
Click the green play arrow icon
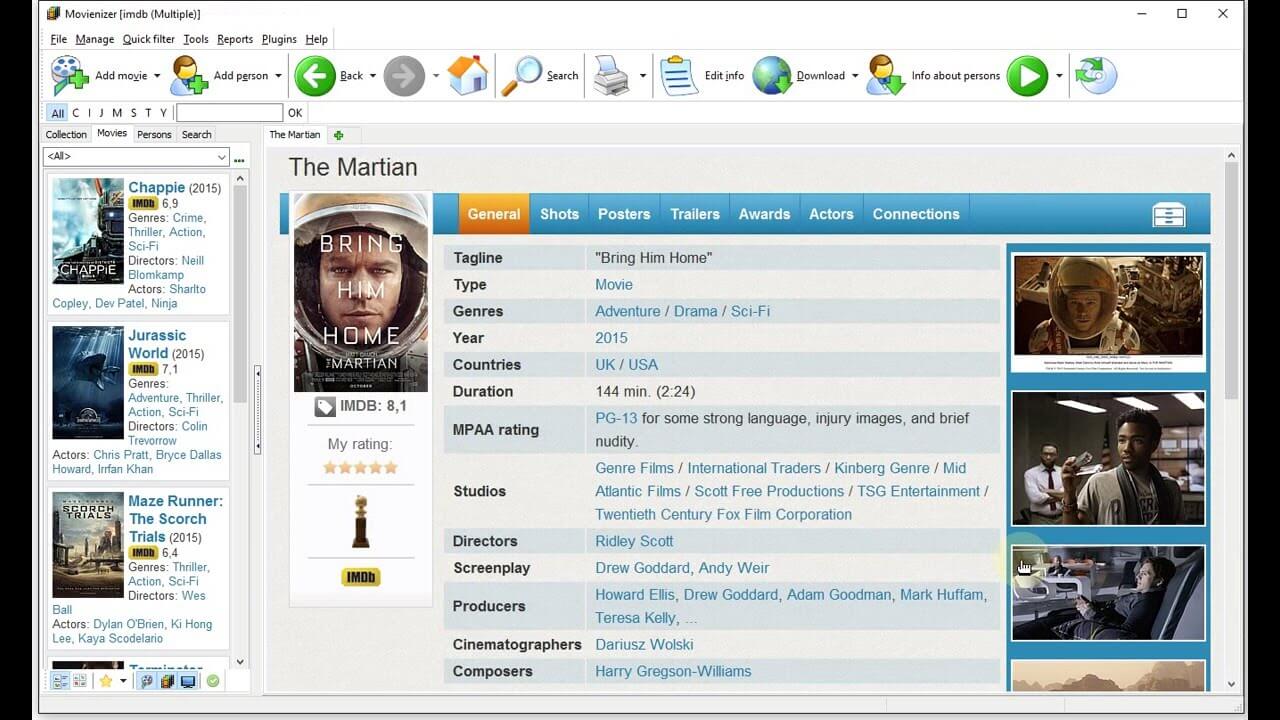[1027, 76]
